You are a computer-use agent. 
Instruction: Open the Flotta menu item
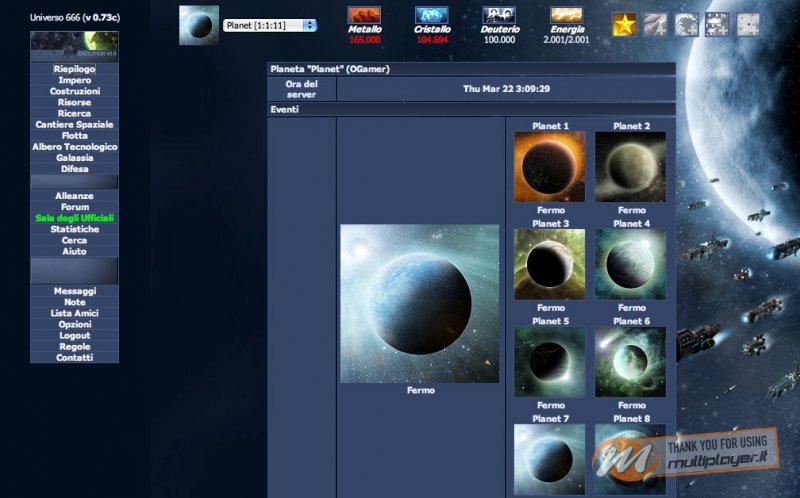point(74,135)
